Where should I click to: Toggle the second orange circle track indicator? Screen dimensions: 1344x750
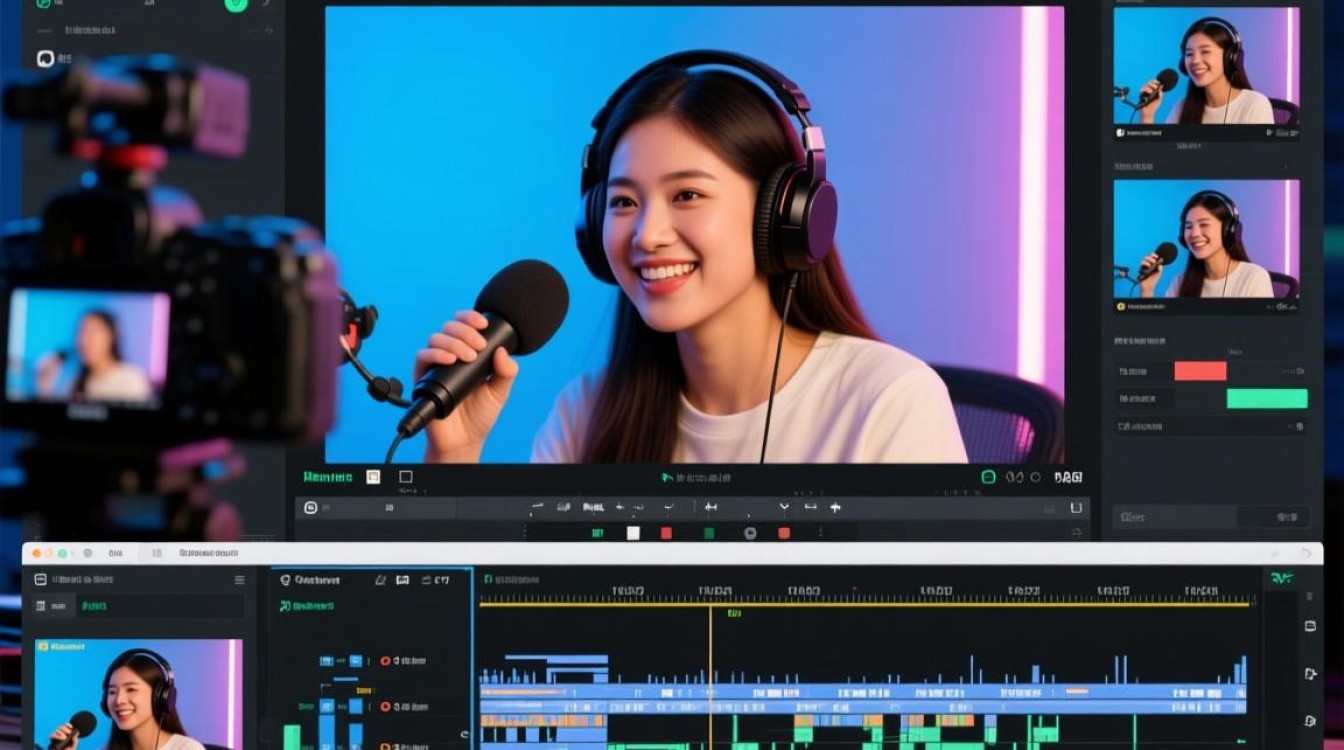click(385, 707)
